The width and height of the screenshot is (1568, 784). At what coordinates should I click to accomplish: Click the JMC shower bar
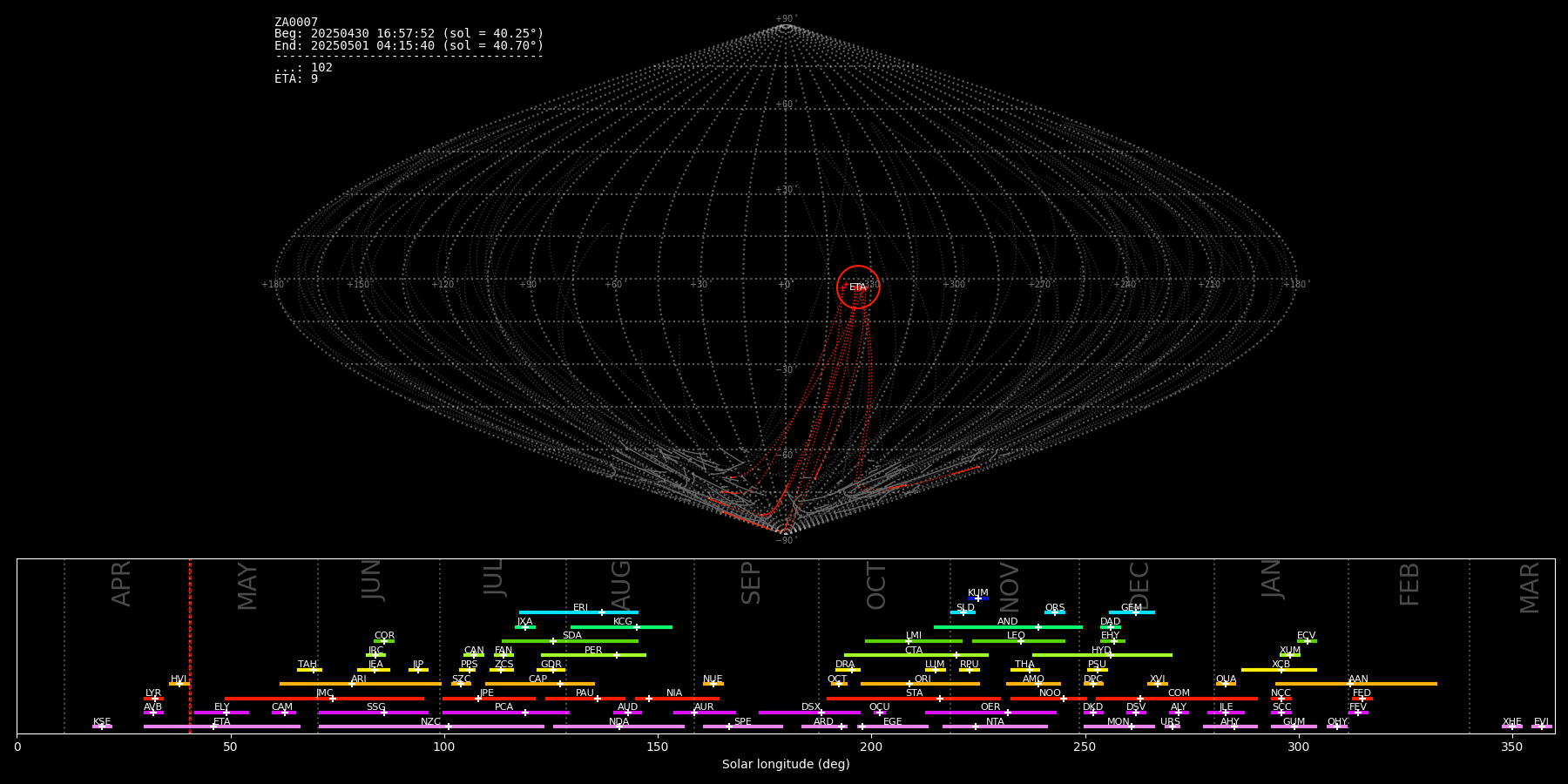tap(325, 699)
